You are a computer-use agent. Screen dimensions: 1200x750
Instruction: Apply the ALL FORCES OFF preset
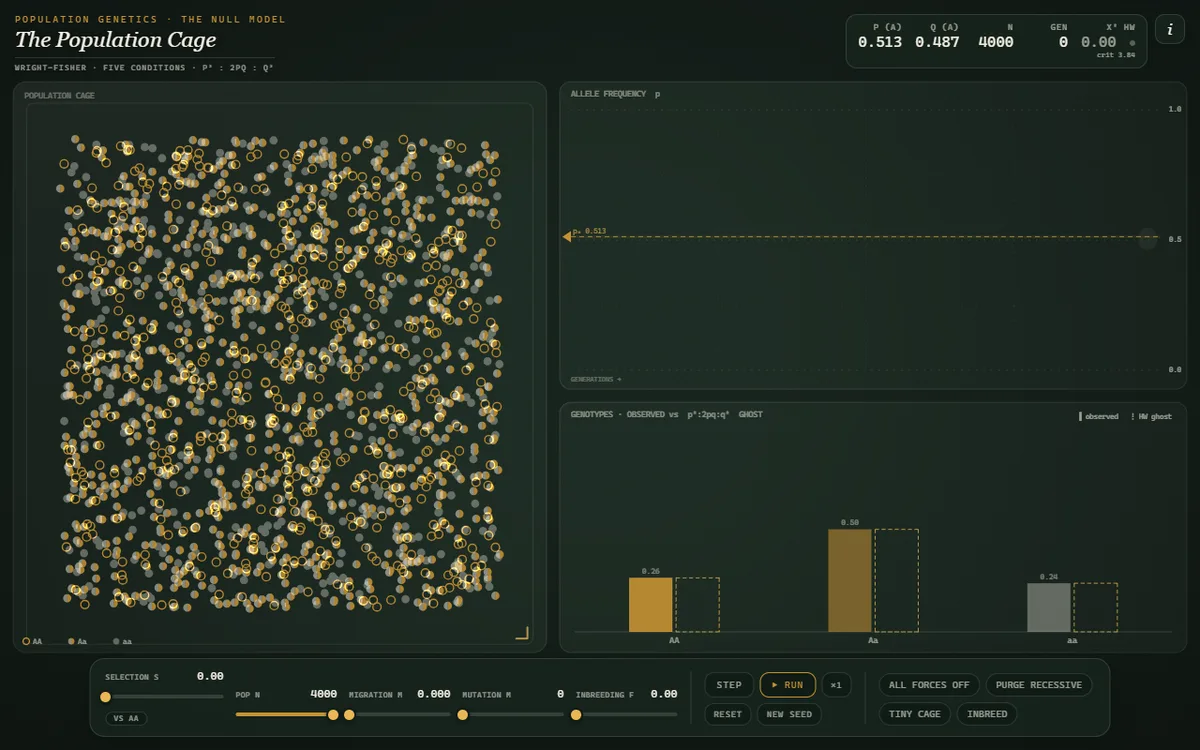929,685
